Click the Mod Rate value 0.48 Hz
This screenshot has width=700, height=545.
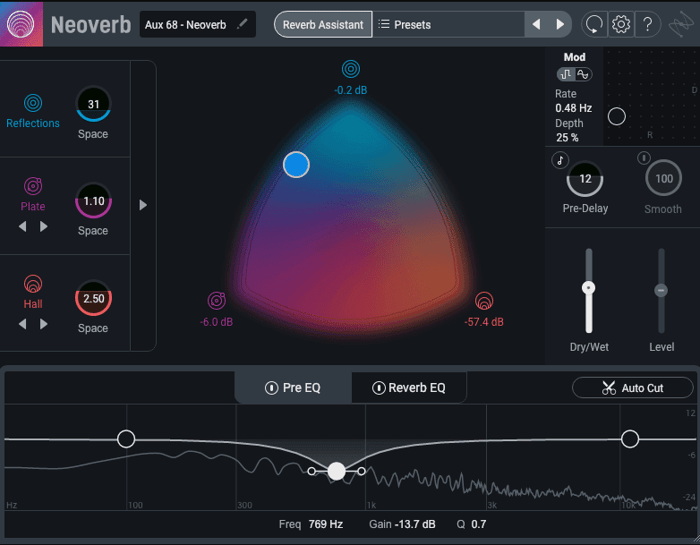(x=574, y=108)
